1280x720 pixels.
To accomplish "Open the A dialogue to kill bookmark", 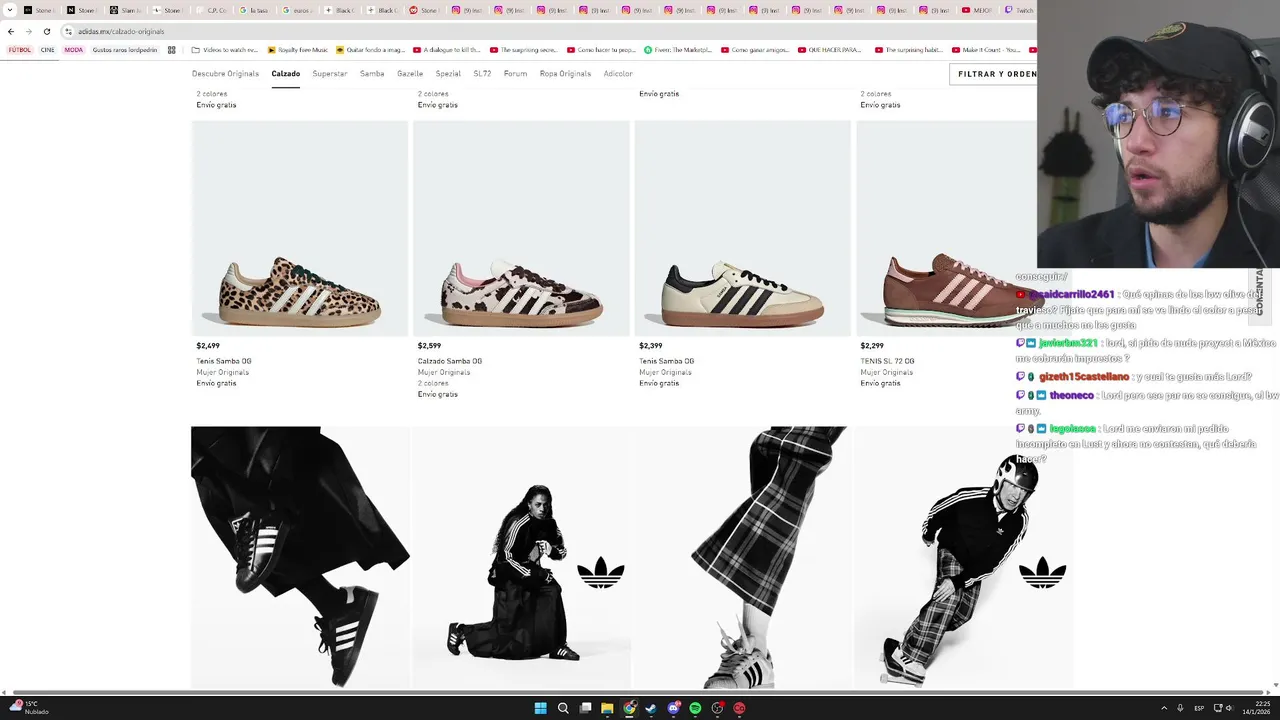I will tap(446, 50).
